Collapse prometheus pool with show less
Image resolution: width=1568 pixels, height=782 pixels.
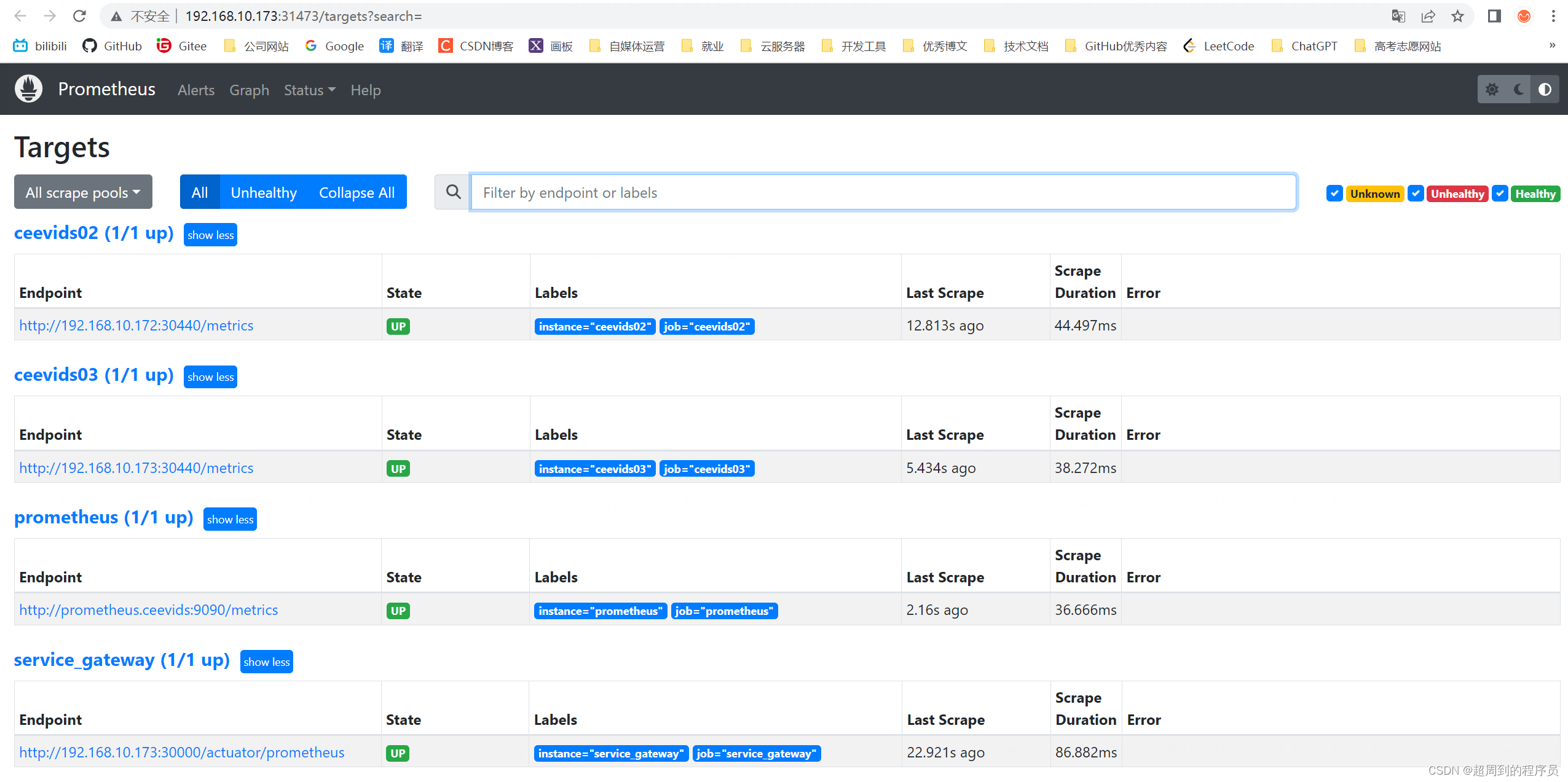[x=230, y=519]
